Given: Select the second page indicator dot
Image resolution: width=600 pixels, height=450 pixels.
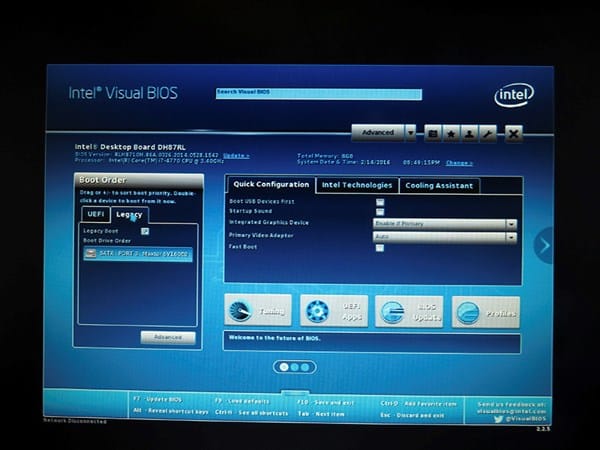Looking at the screenshot, I should click(x=295, y=367).
